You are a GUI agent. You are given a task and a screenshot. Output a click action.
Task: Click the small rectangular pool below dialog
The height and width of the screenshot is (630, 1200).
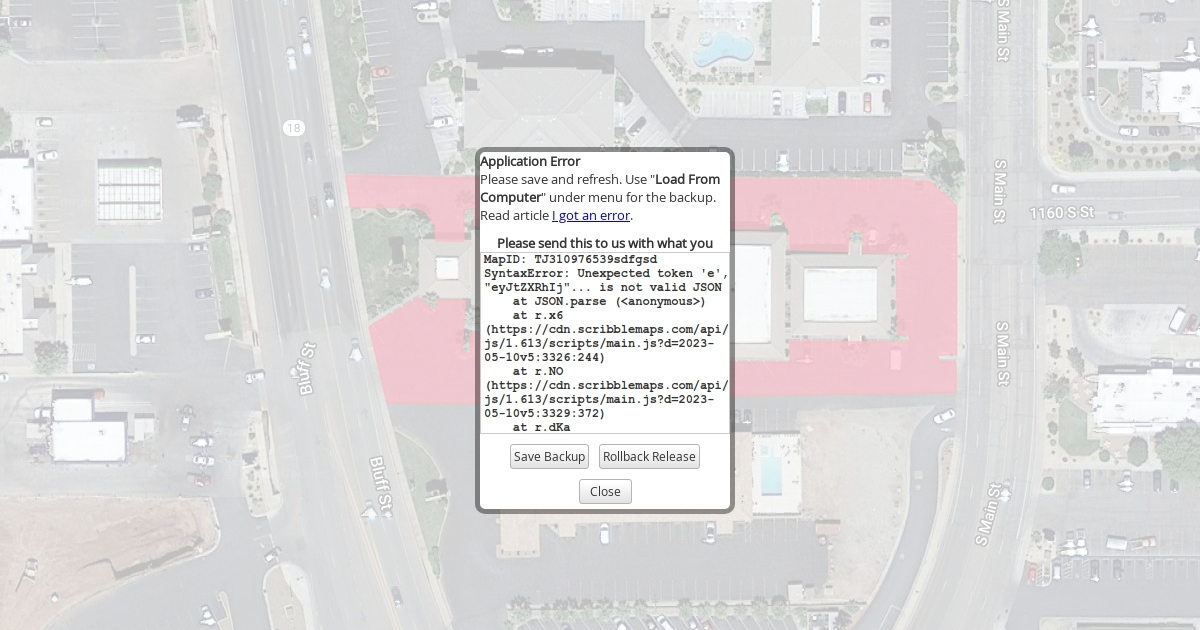pos(771,474)
